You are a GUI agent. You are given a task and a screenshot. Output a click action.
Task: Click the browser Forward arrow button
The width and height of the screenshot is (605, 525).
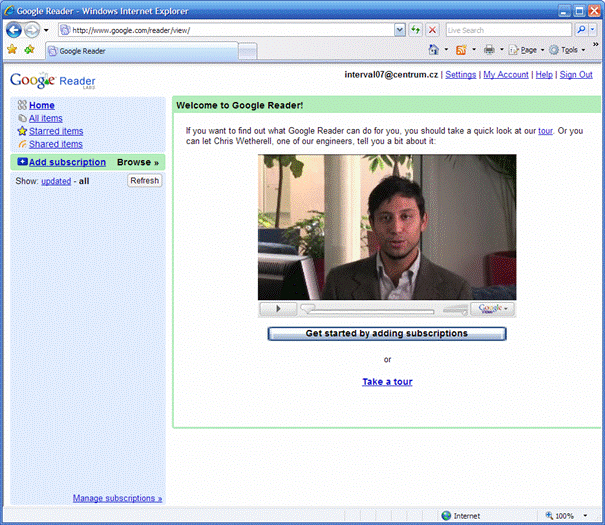[x=32, y=30]
